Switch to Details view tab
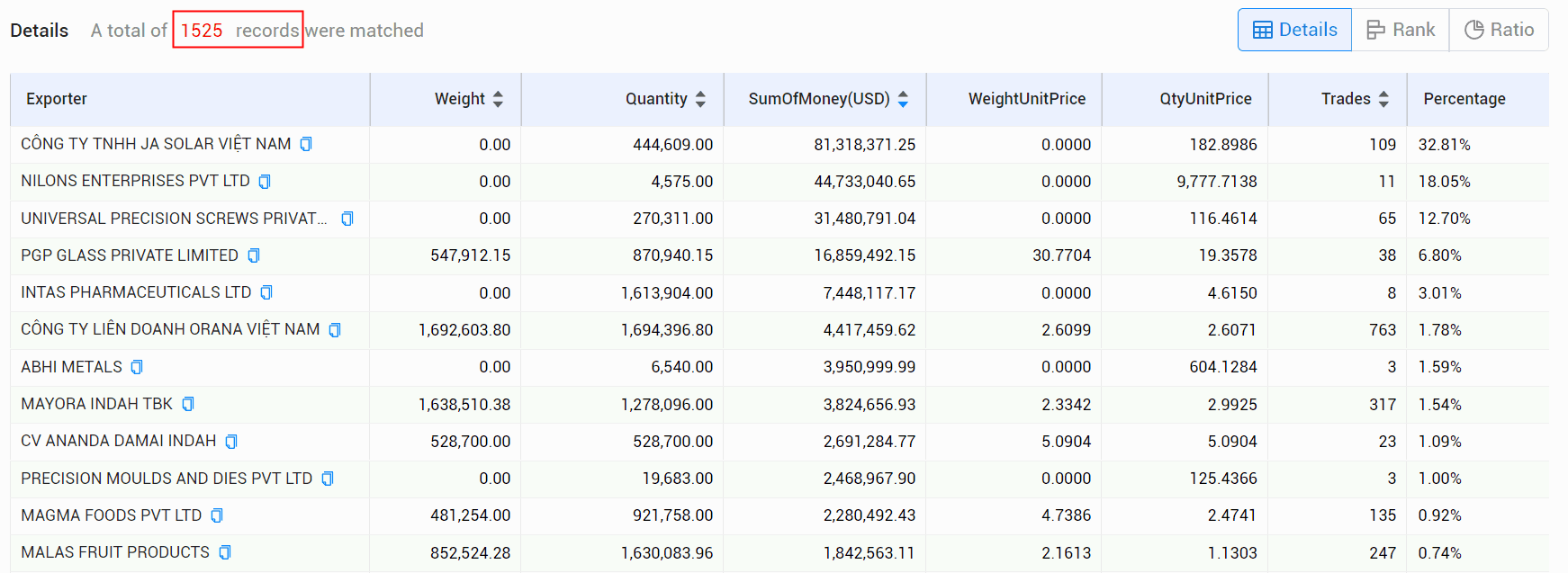The height and width of the screenshot is (573, 1568). [1294, 30]
